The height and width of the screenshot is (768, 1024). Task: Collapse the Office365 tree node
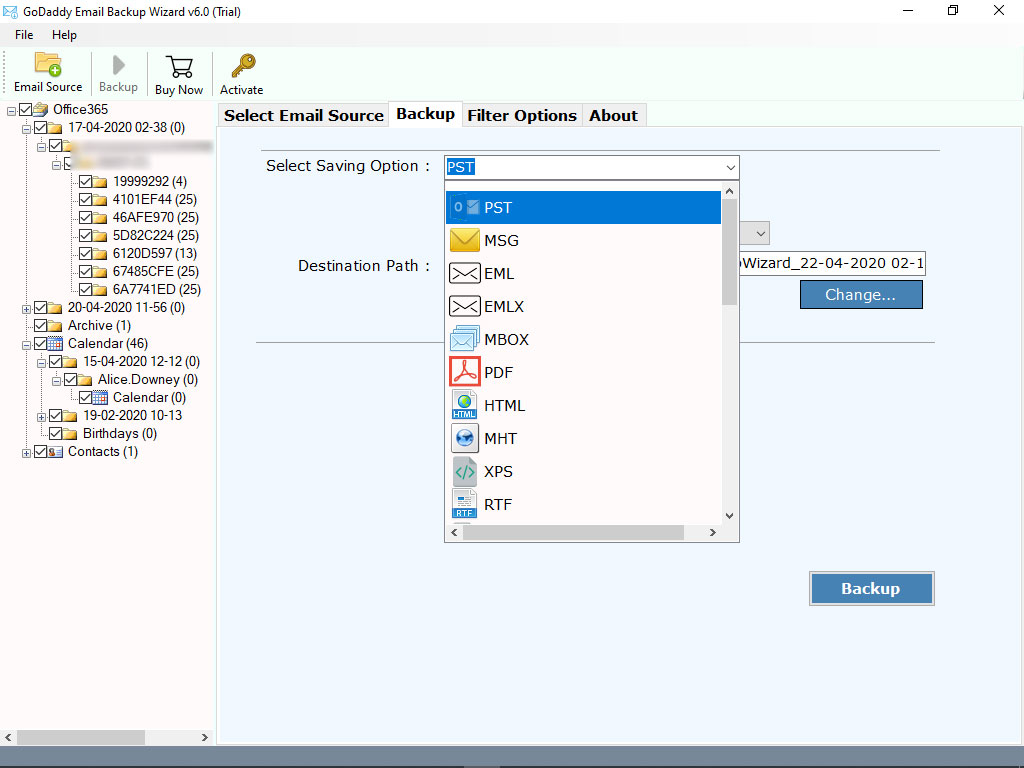pos(11,112)
